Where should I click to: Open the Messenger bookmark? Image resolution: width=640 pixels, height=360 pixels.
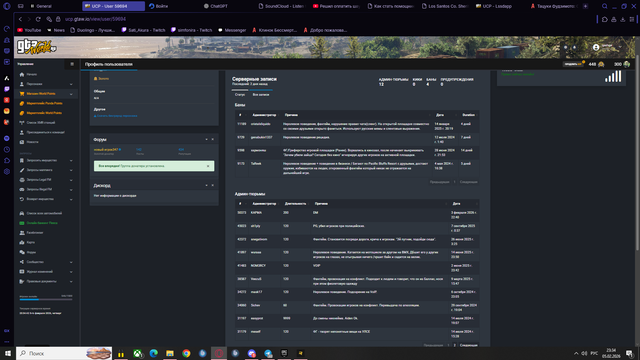point(232,30)
